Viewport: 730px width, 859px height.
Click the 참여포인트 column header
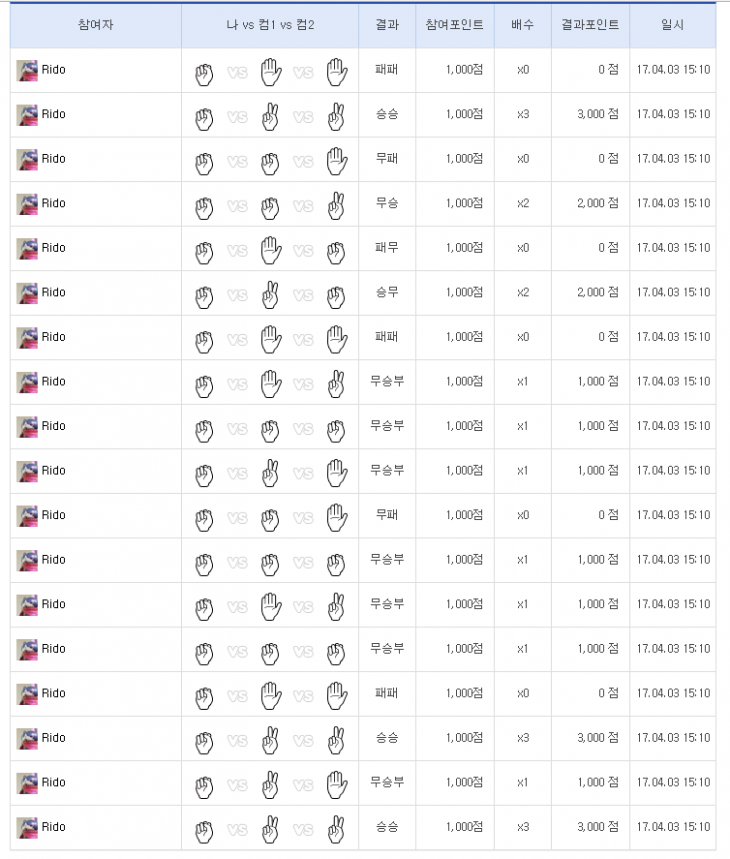click(454, 24)
